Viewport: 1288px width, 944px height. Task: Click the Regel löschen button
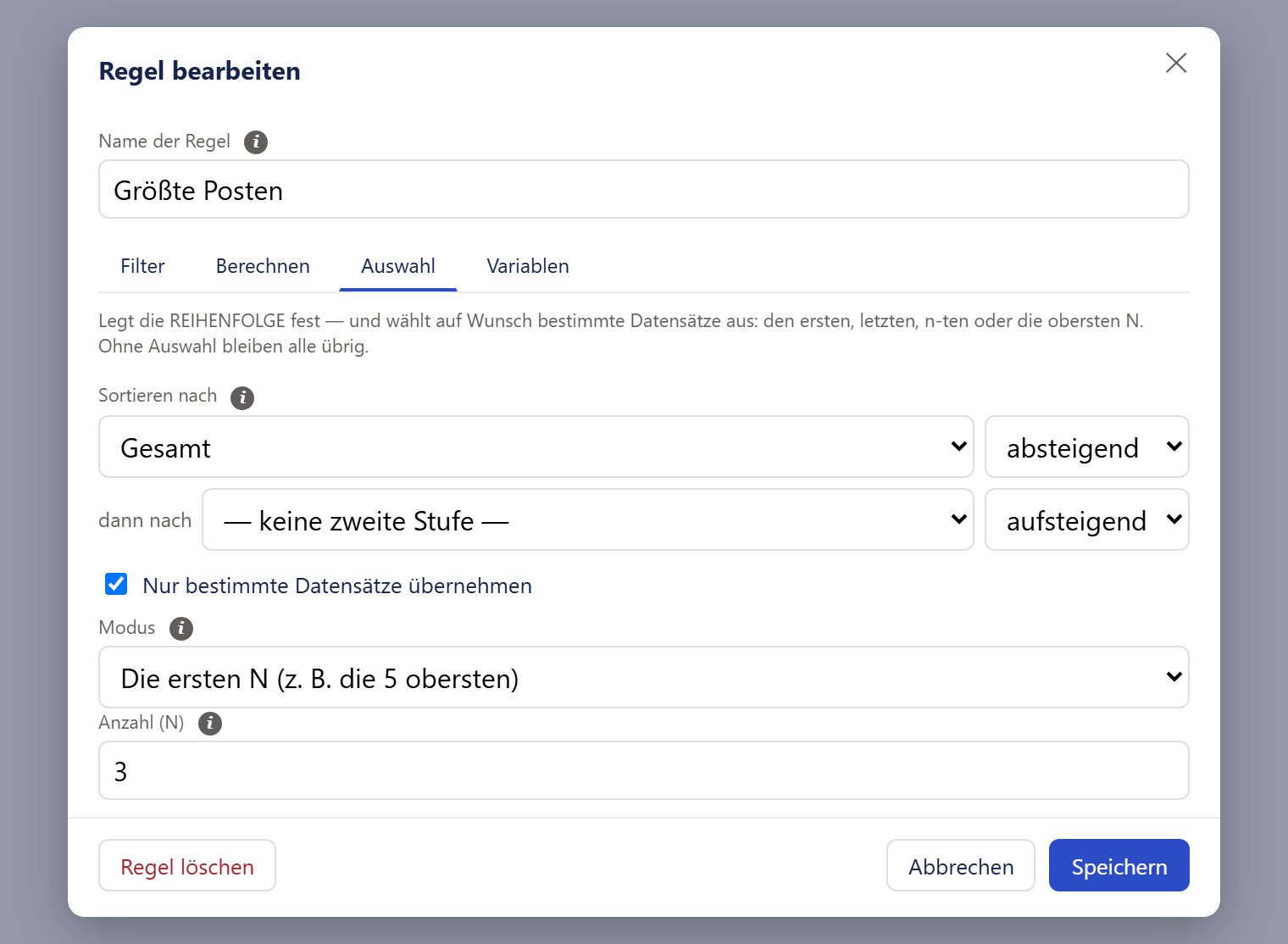(x=187, y=865)
